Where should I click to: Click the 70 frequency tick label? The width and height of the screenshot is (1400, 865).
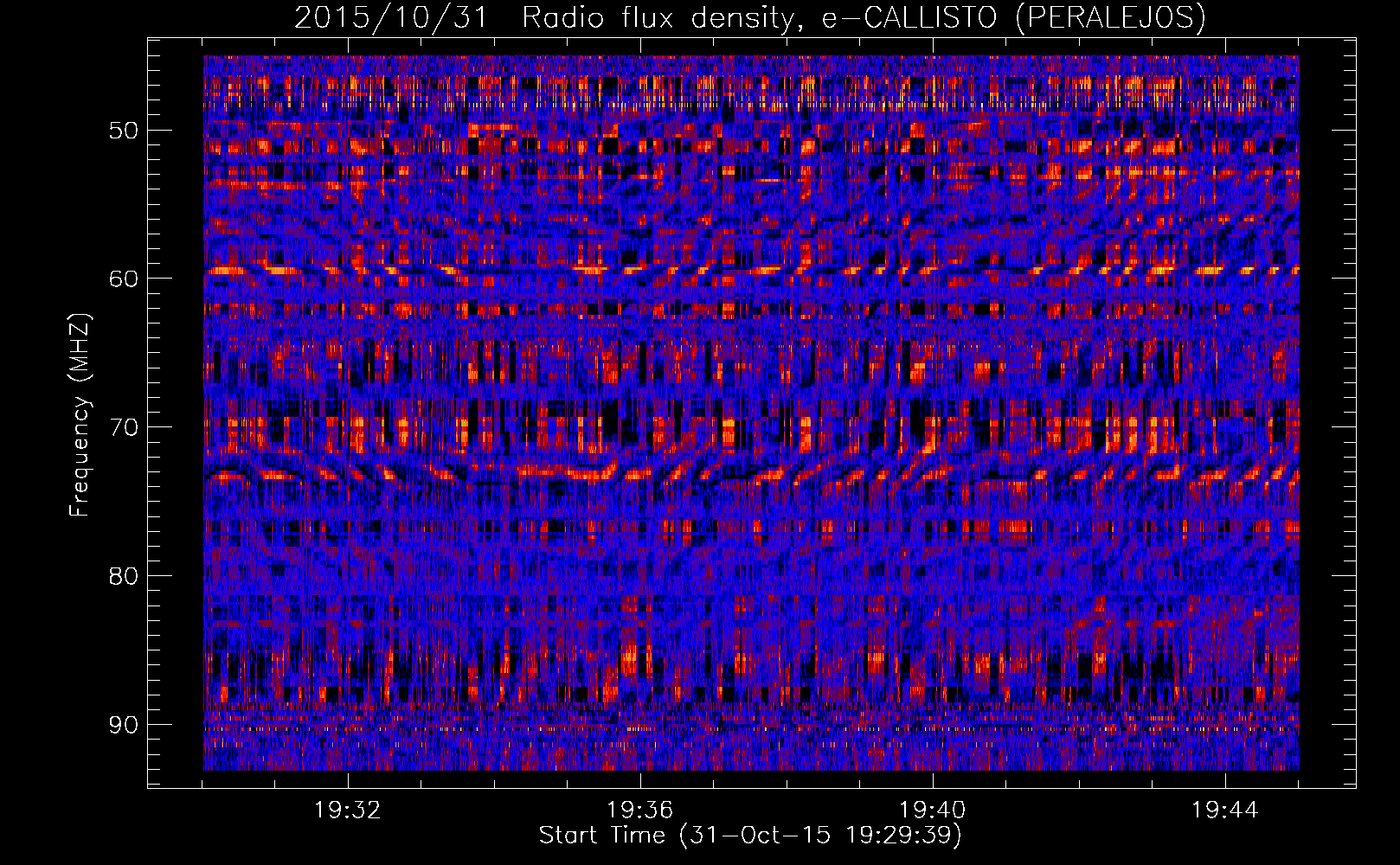[x=123, y=427]
